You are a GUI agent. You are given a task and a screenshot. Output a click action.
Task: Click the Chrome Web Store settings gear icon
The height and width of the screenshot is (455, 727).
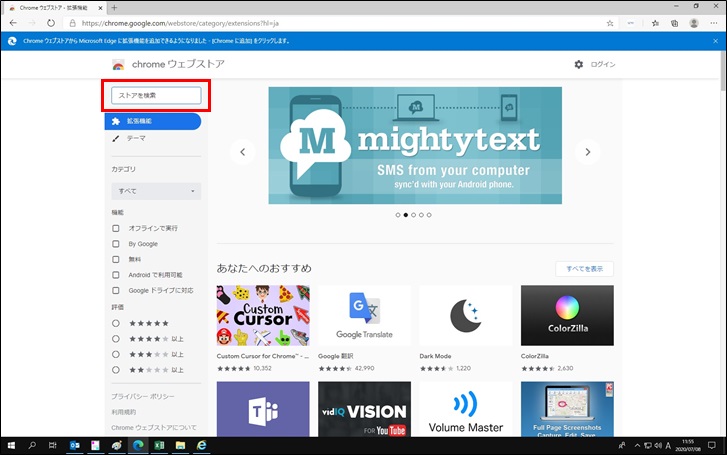pos(578,64)
